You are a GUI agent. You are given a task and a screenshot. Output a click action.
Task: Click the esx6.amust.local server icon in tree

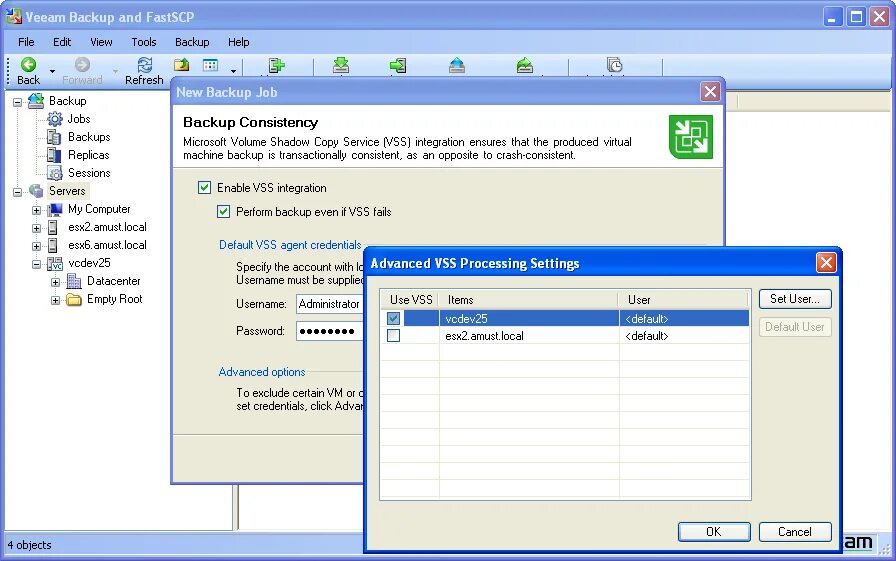(53, 246)
